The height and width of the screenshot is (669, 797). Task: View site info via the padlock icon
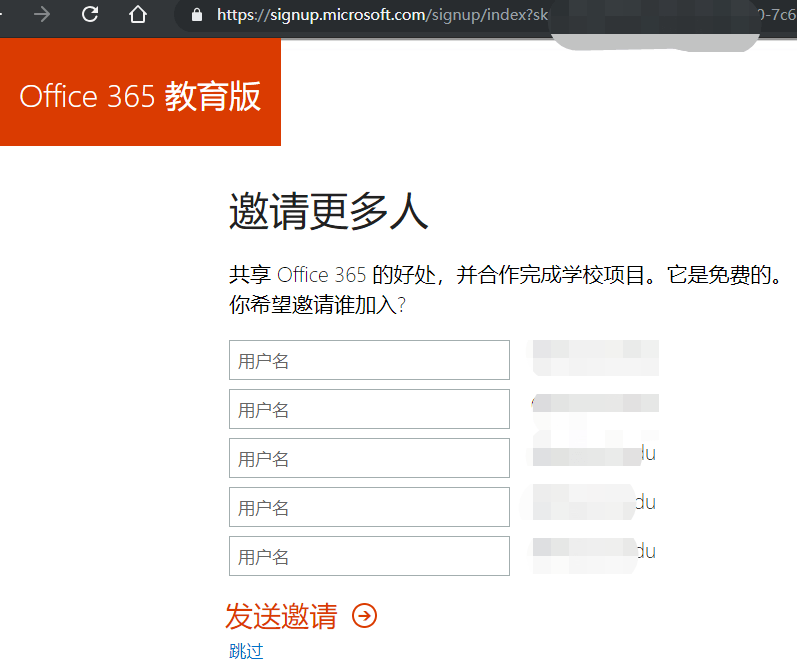[x=197, y=15]
